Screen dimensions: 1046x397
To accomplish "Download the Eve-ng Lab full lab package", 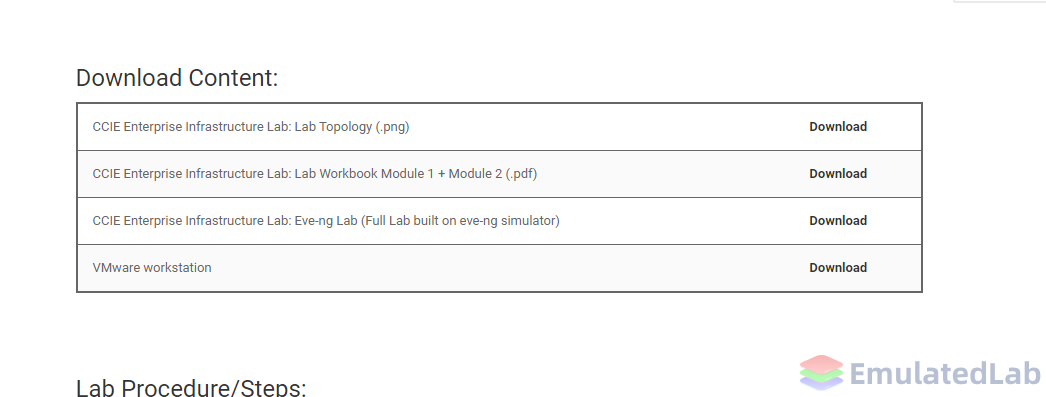I will click(838, 221).
